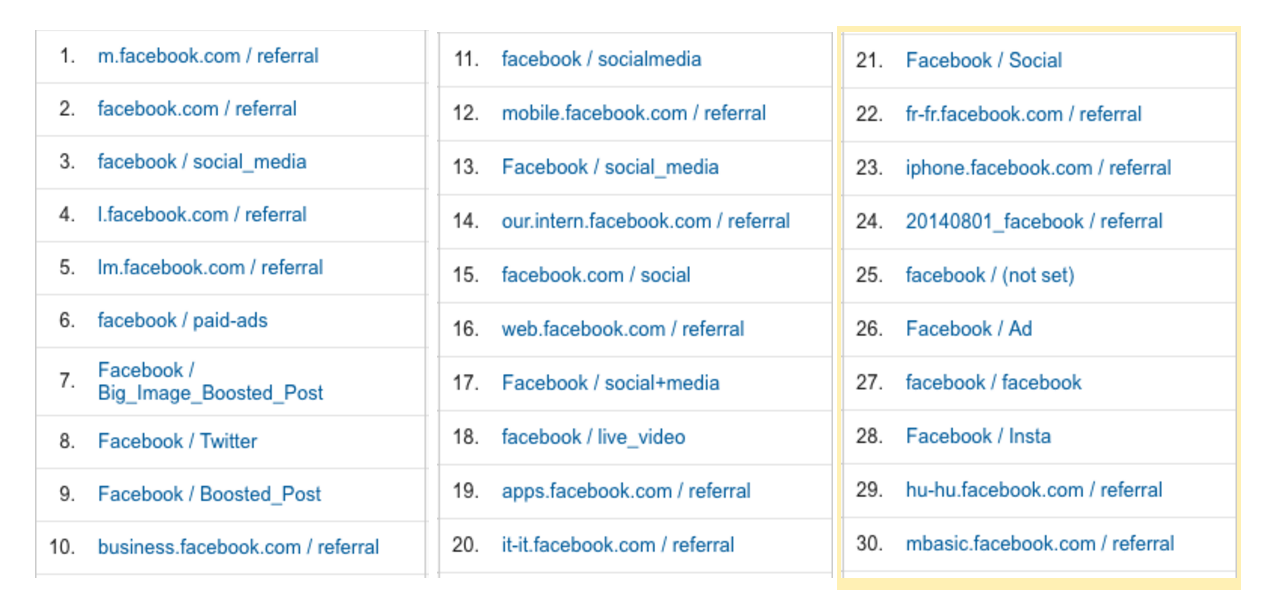
Task: Open l.facebook.com / referral link
Action: [x=202, y=215]
